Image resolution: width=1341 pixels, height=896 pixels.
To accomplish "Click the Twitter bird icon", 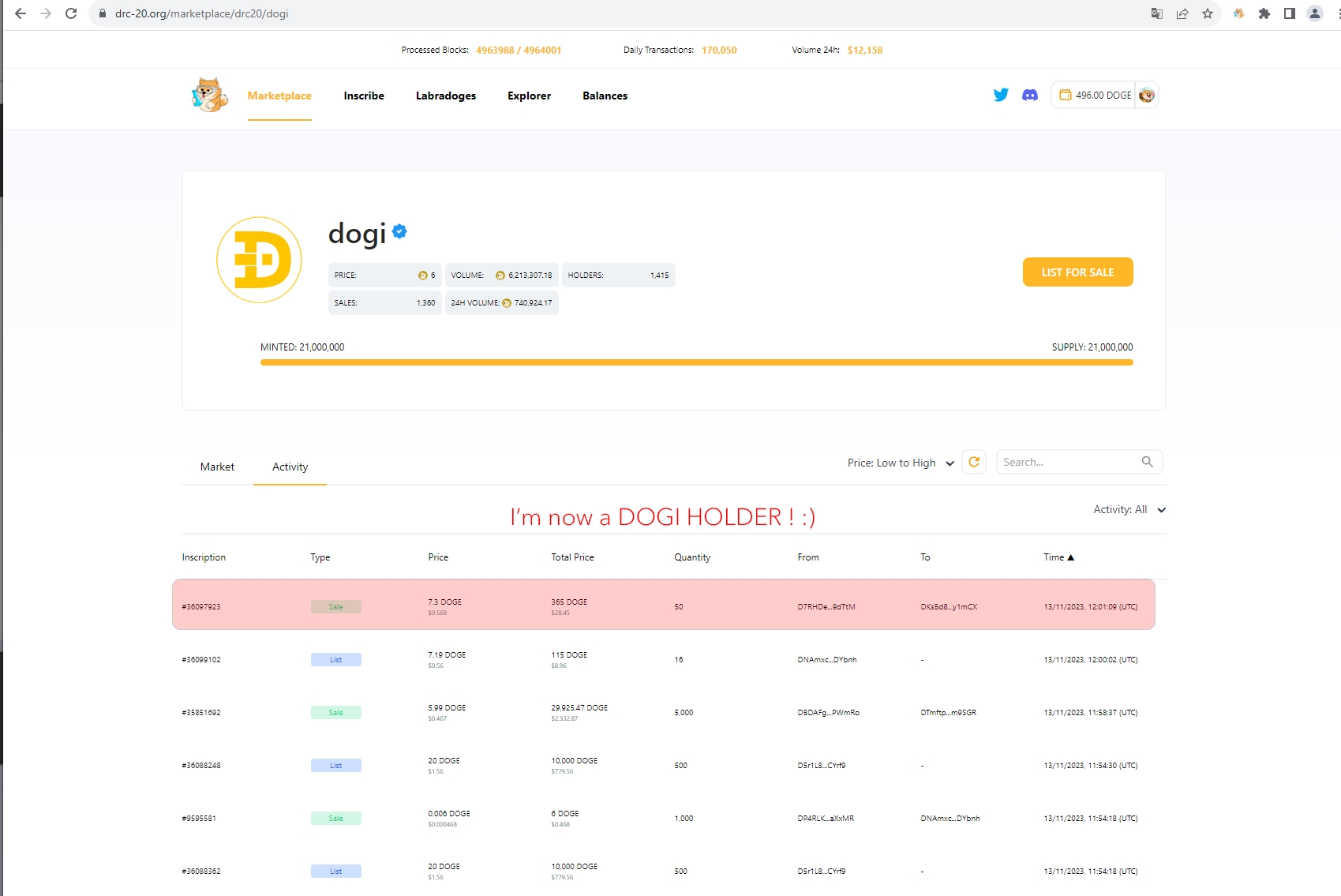I will [x=1001, y=95].
